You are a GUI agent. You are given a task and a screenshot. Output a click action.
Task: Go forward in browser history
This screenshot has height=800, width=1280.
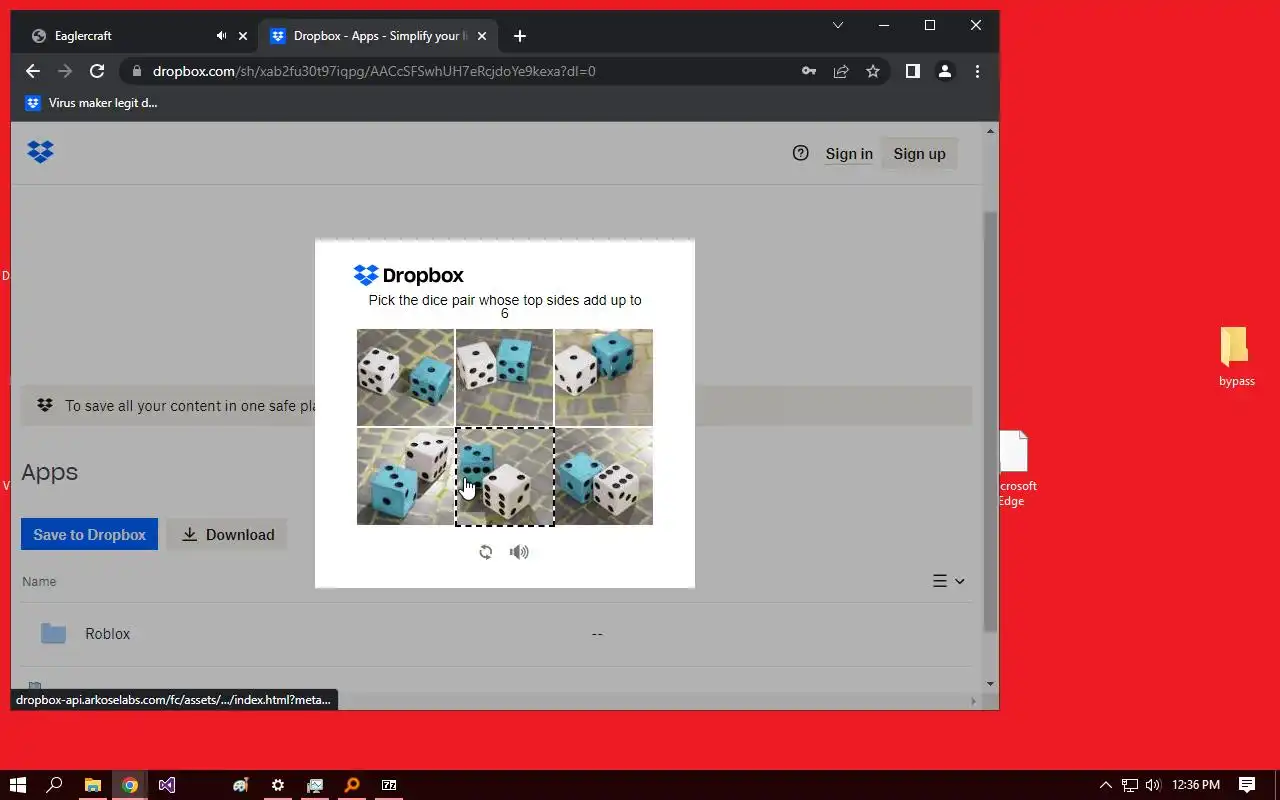[x=65, y=71]
